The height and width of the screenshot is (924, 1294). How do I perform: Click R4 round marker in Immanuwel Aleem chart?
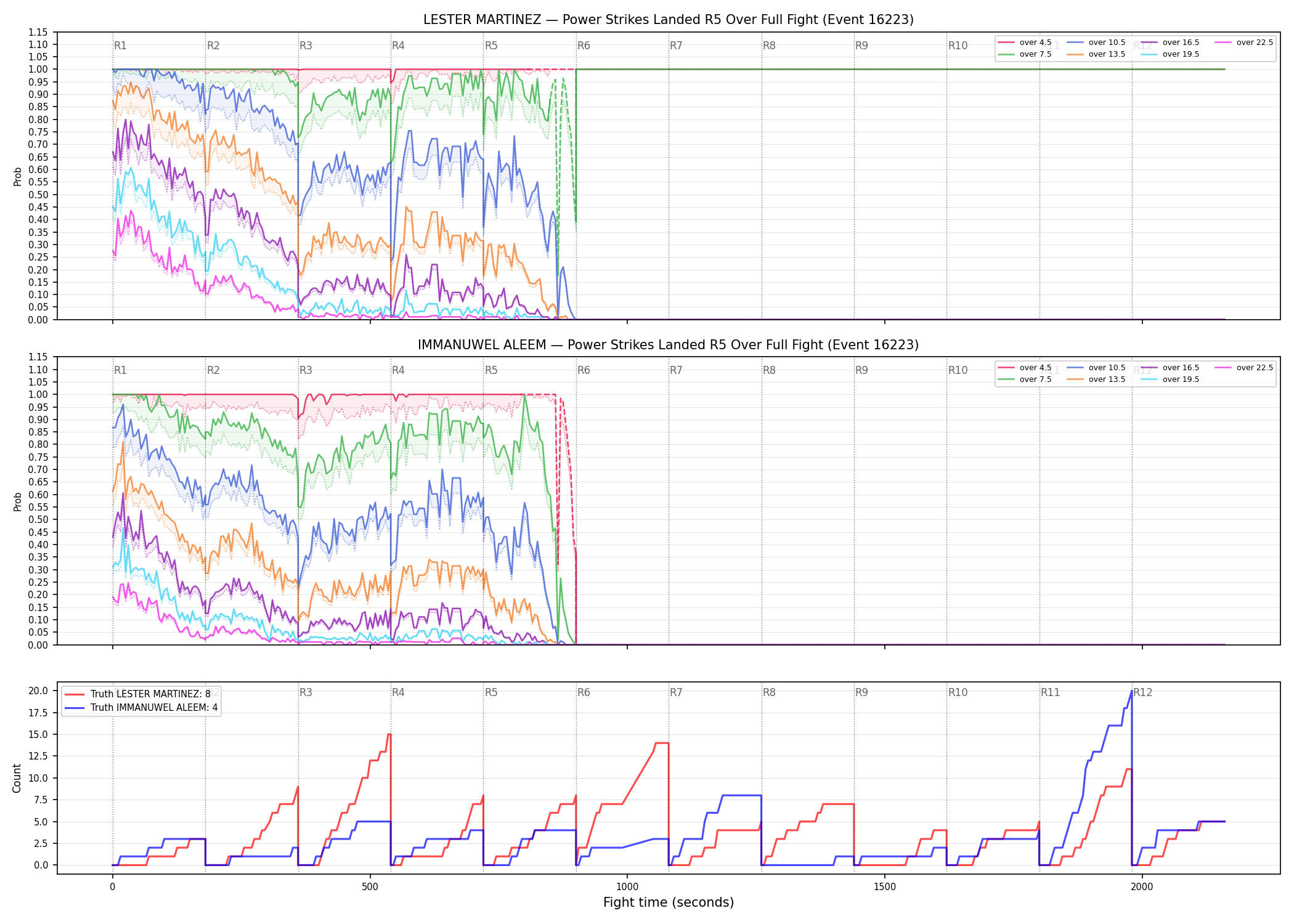[398, 370]
